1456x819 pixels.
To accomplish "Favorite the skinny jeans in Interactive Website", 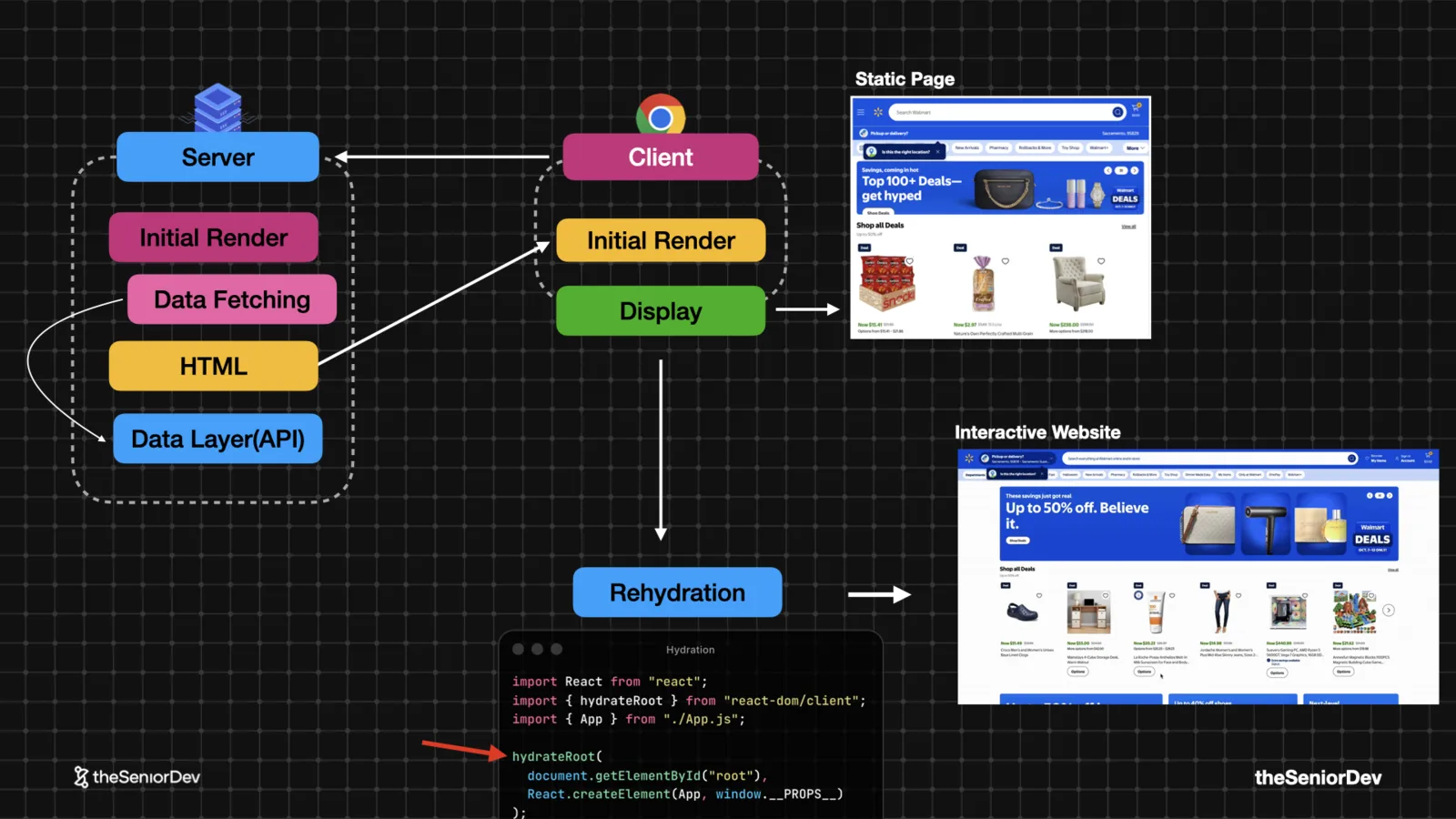I will pos(1239,595).
